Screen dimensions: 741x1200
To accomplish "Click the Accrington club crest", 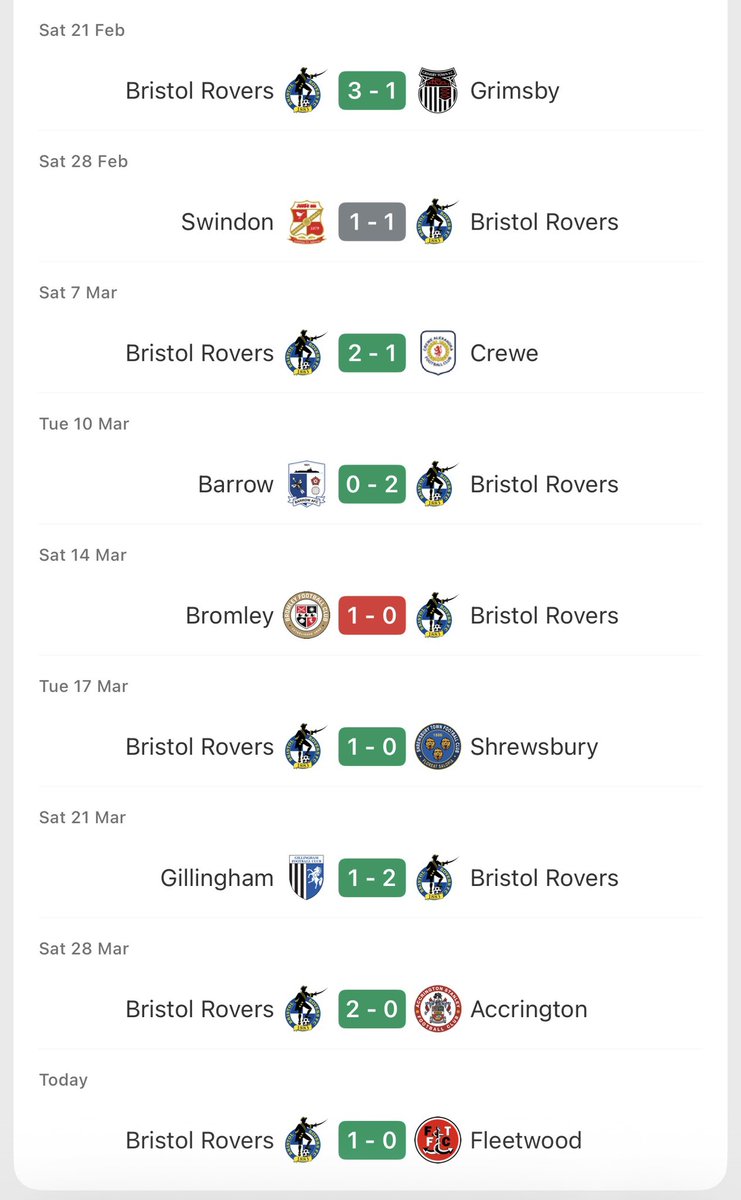I will [437, 1009].
